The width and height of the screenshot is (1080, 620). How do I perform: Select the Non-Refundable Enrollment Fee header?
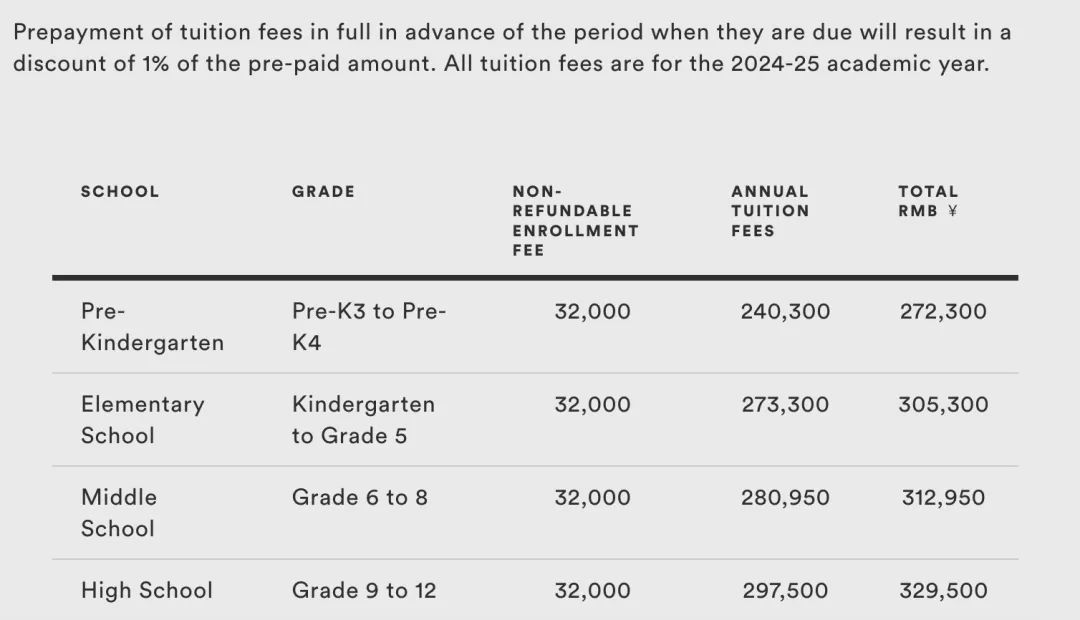[x=576, y=221]
